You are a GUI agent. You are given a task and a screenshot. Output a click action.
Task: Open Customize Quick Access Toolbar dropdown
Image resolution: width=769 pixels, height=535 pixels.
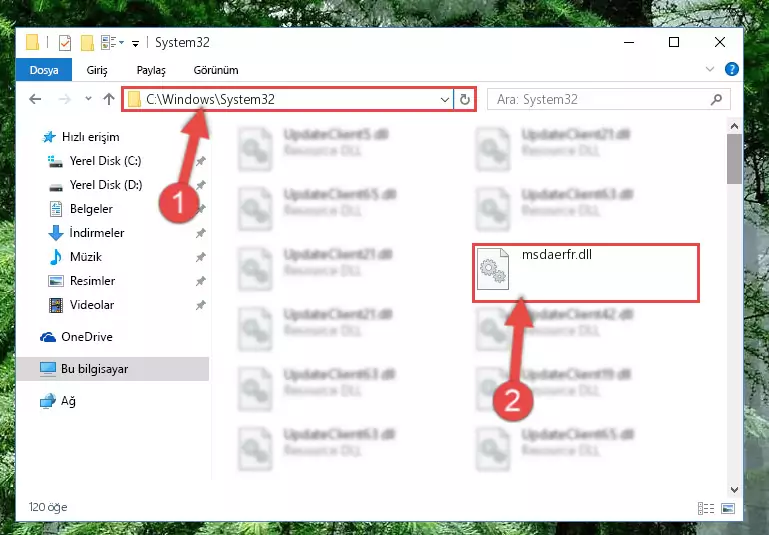click(135, 44)
